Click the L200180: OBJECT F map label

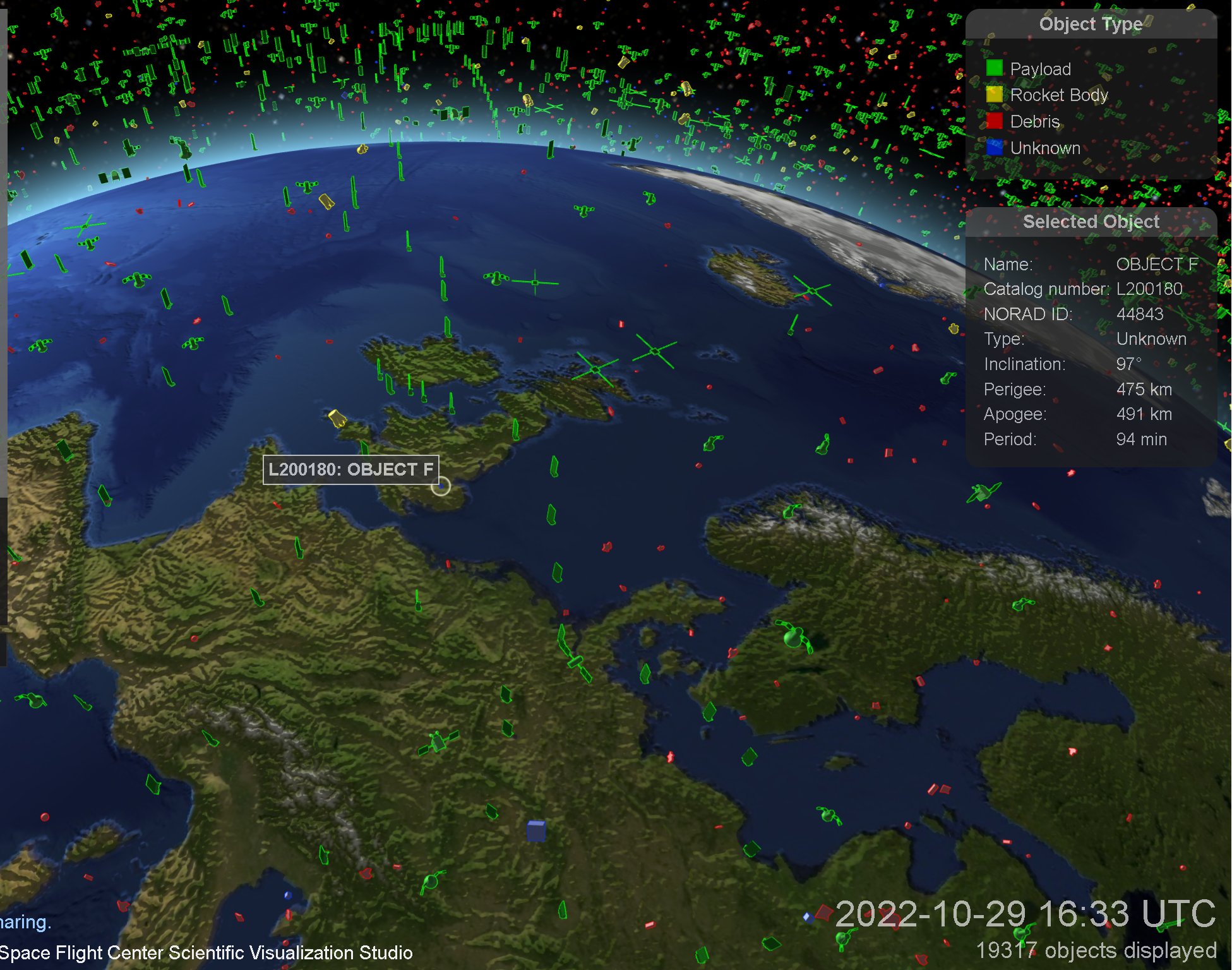pos(350,469)
